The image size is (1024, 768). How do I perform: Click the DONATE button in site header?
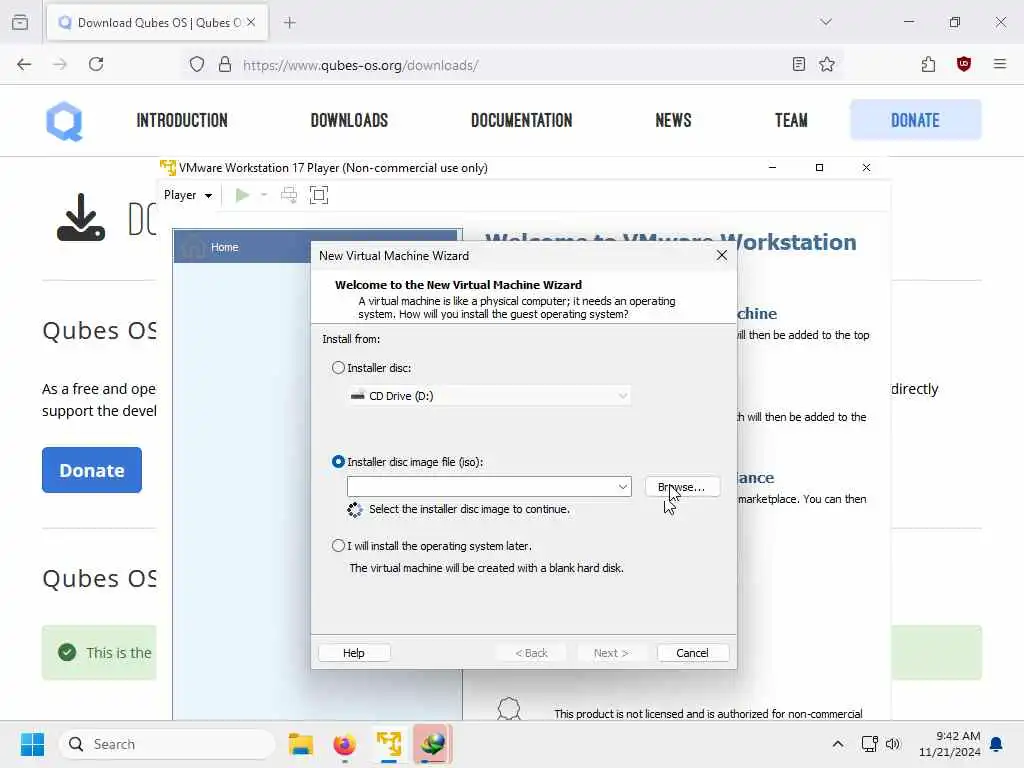click(x=916, y=120)
